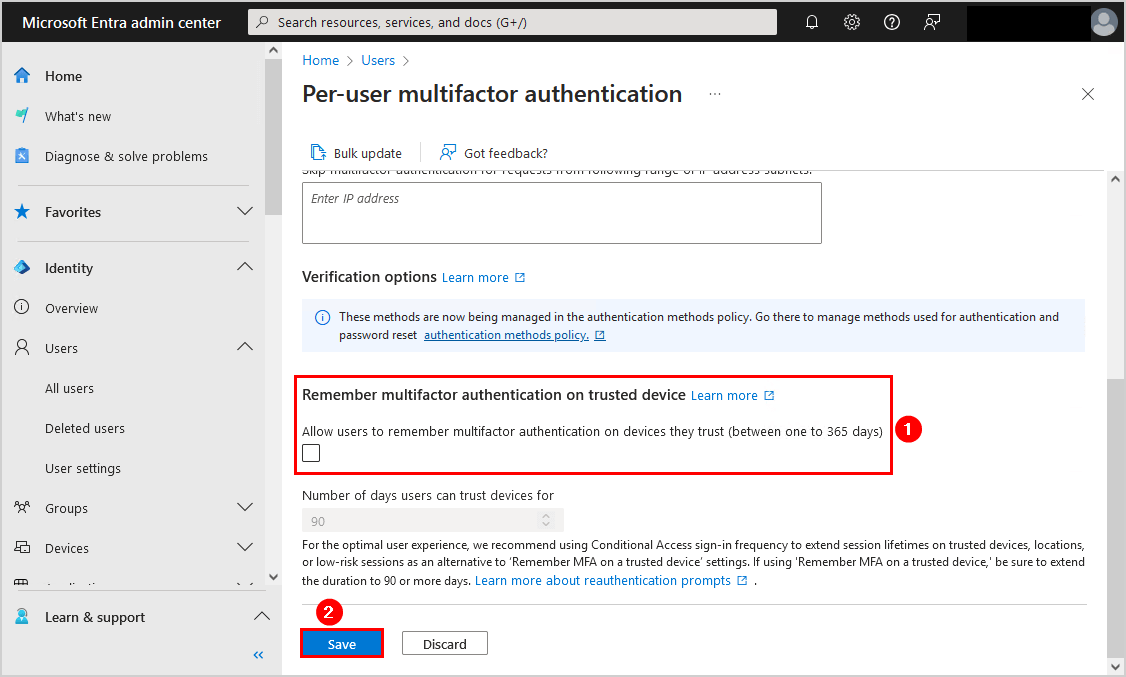Click the Discard button
Viewport: 1126px width, 677px height.
445,644
